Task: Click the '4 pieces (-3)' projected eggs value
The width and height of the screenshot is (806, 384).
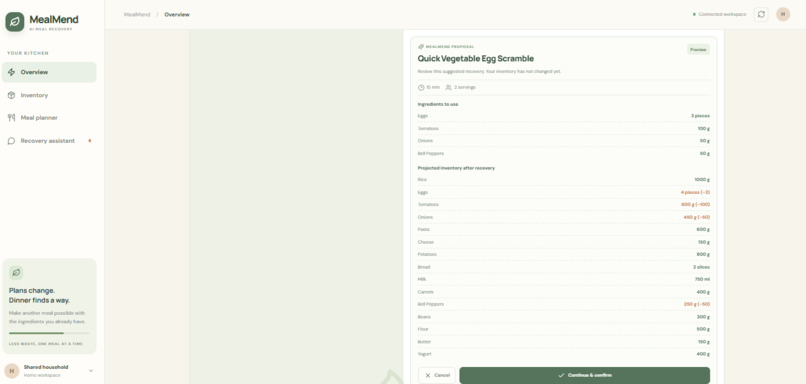Action: 695,192
